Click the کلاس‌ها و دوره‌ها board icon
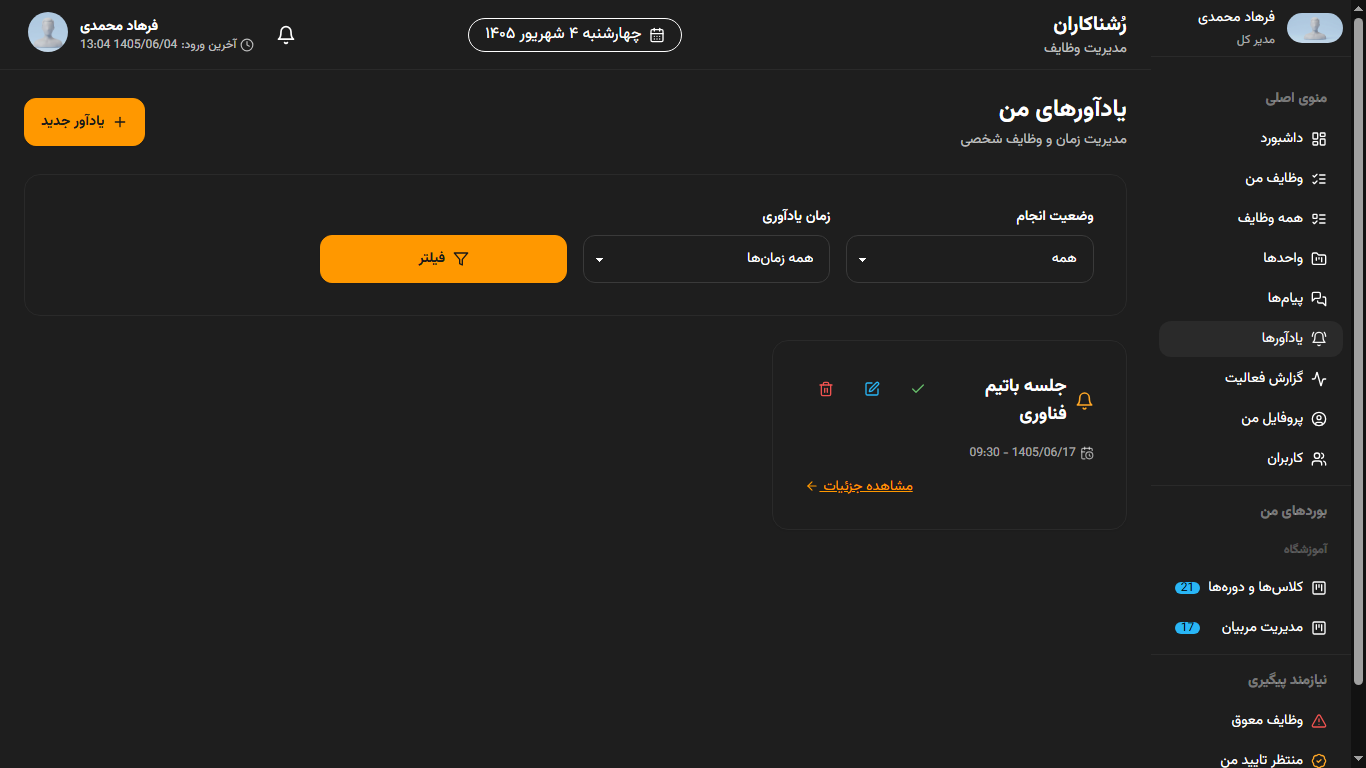Viewport: 1366px width, 768px height. 1319,588
